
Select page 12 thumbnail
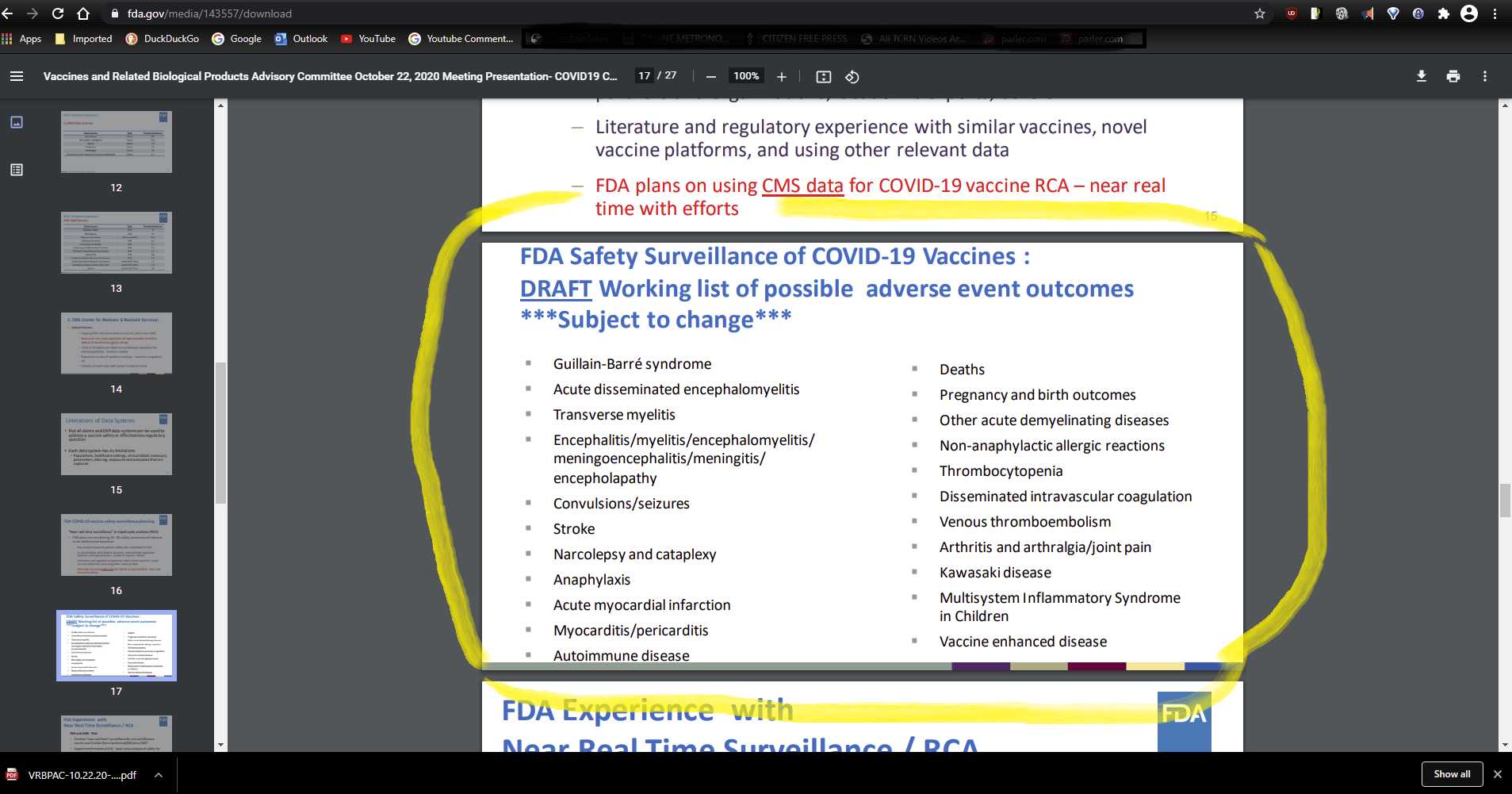tap(117, 142)
